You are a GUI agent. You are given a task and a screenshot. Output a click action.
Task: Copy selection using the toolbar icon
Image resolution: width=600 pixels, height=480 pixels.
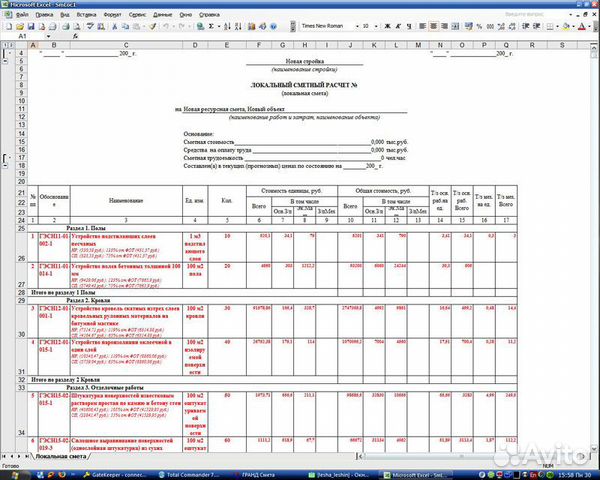pos(125,26)
